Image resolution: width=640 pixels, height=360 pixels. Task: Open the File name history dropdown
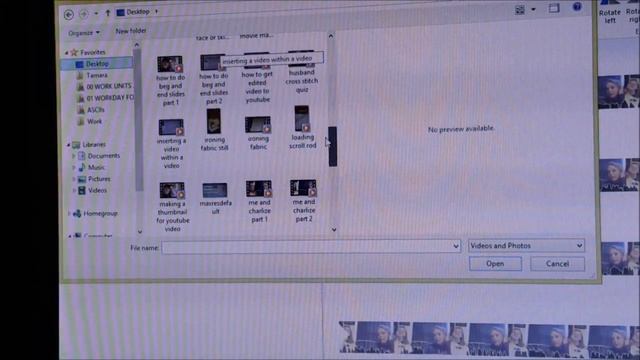(456, 246)
